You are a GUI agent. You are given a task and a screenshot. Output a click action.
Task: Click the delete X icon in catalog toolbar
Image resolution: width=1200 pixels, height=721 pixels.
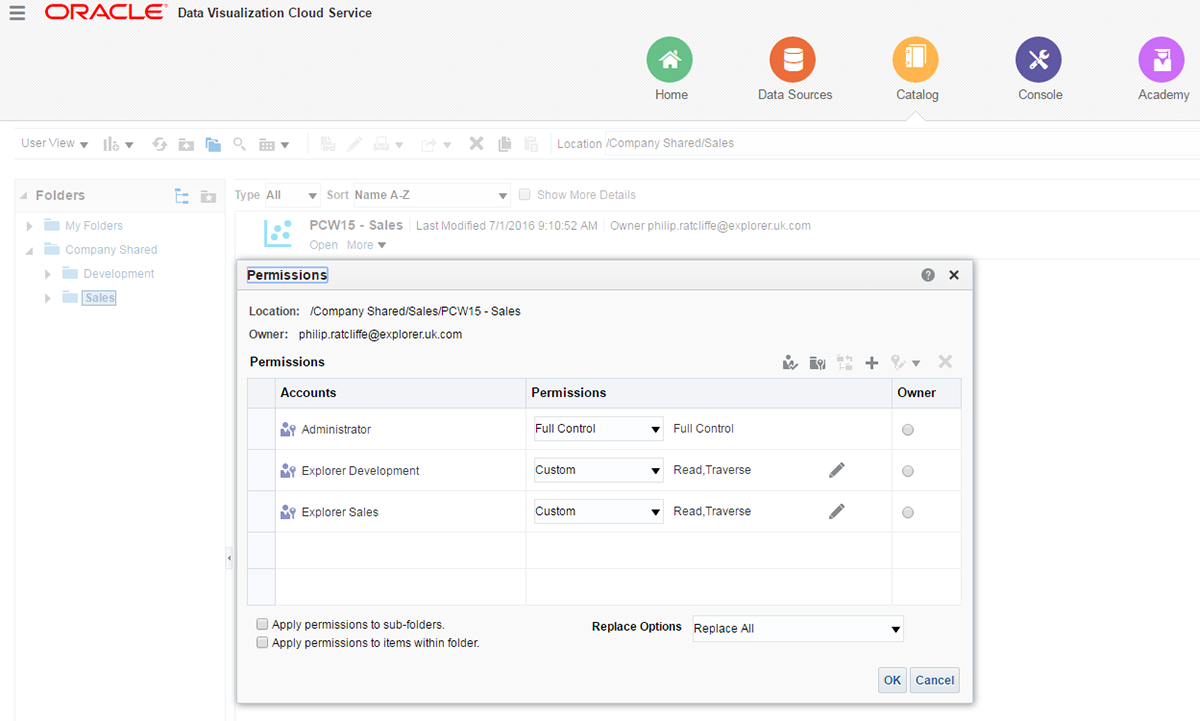477,144
